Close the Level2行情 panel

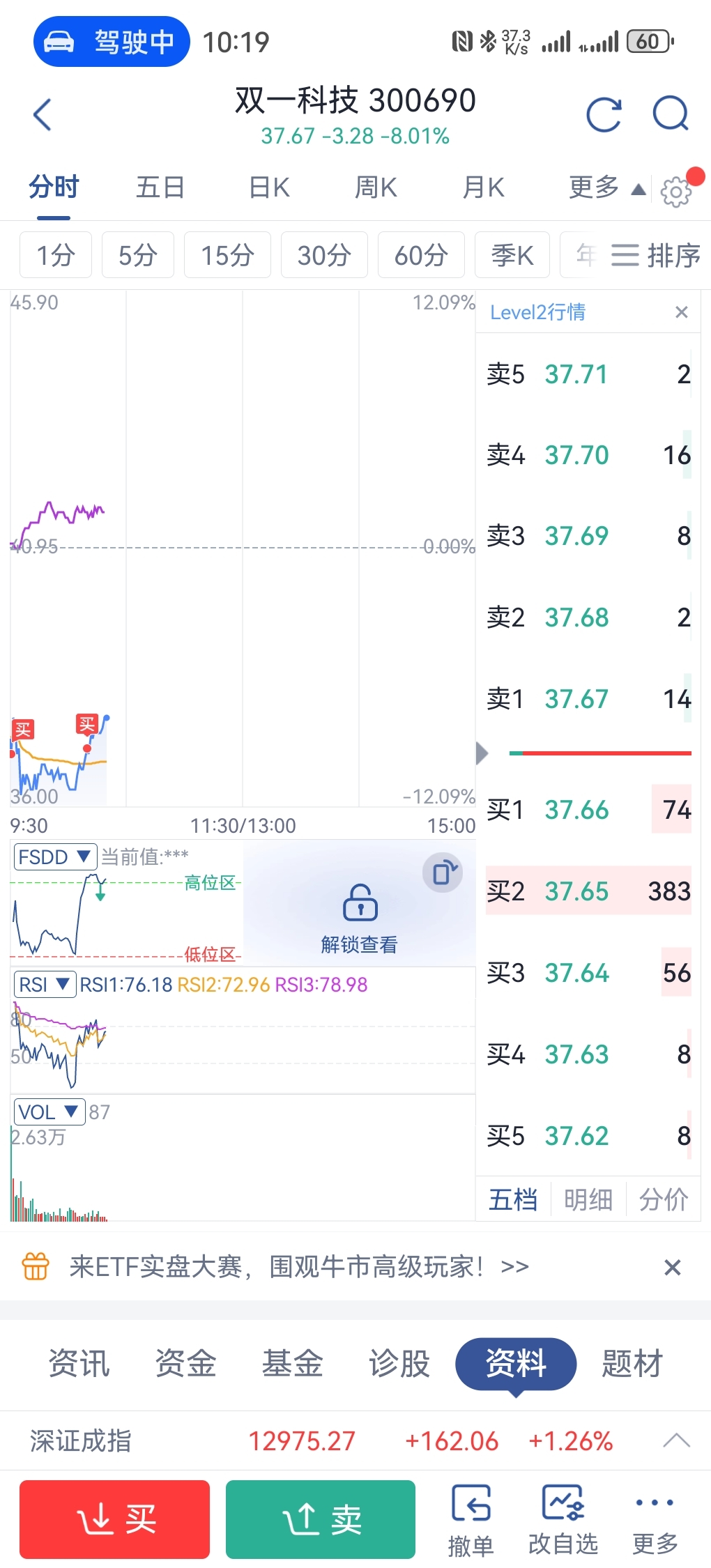(x=682, y=312)
